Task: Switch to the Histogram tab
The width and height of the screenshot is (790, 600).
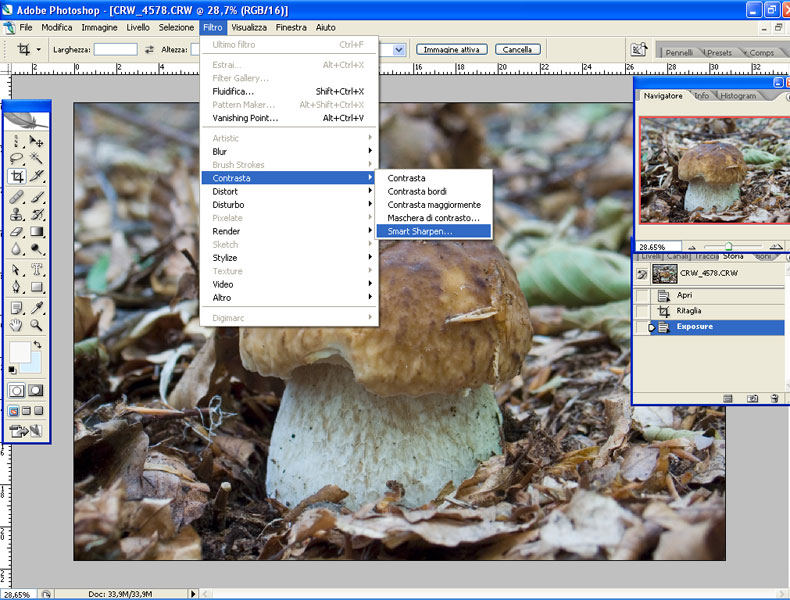Action: click(x=738, y=96)
